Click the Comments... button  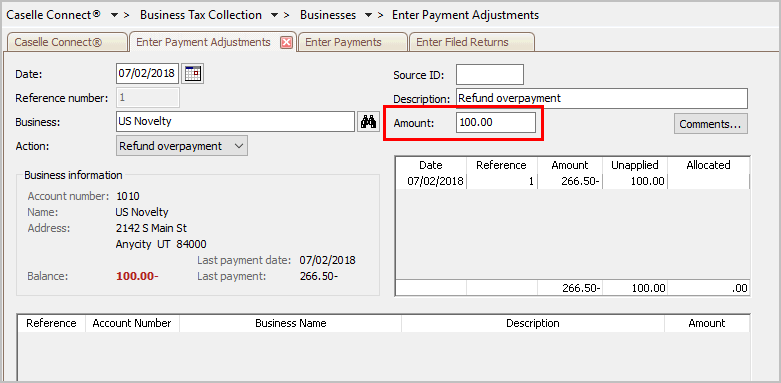pos(711,124)
